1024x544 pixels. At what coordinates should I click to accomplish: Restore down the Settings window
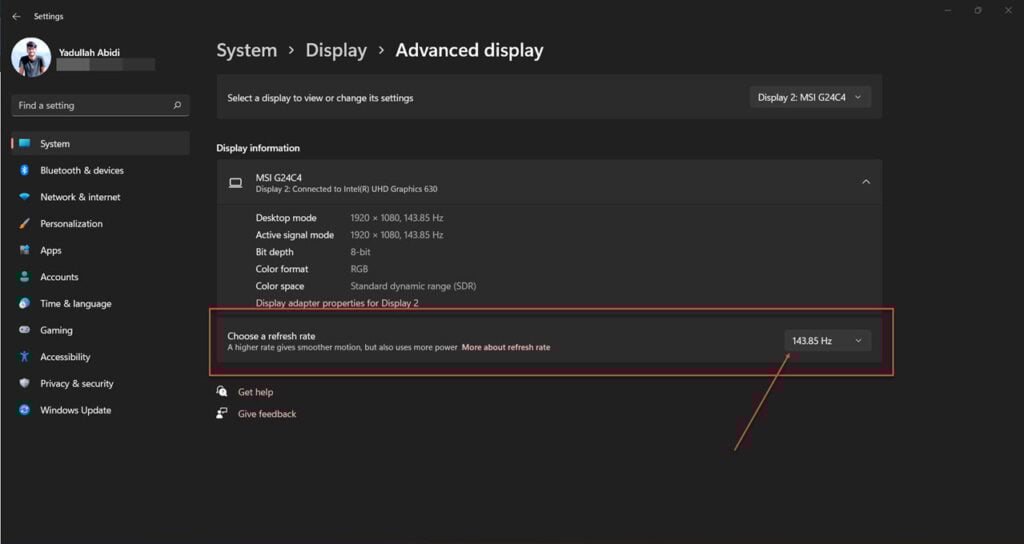click(978, 10)
